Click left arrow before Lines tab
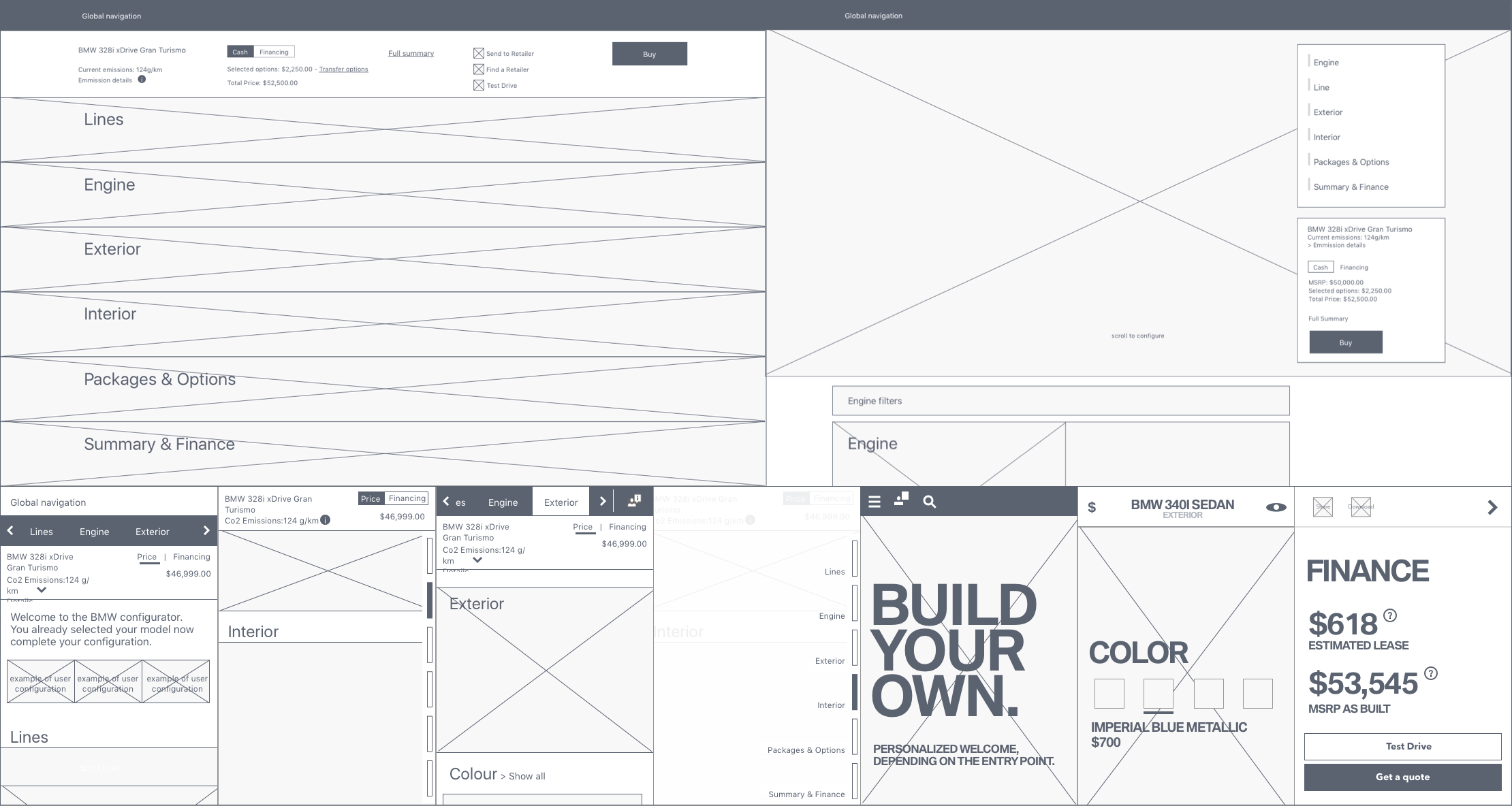Viewport: 1512px width, 806px height. click(10, 531)
